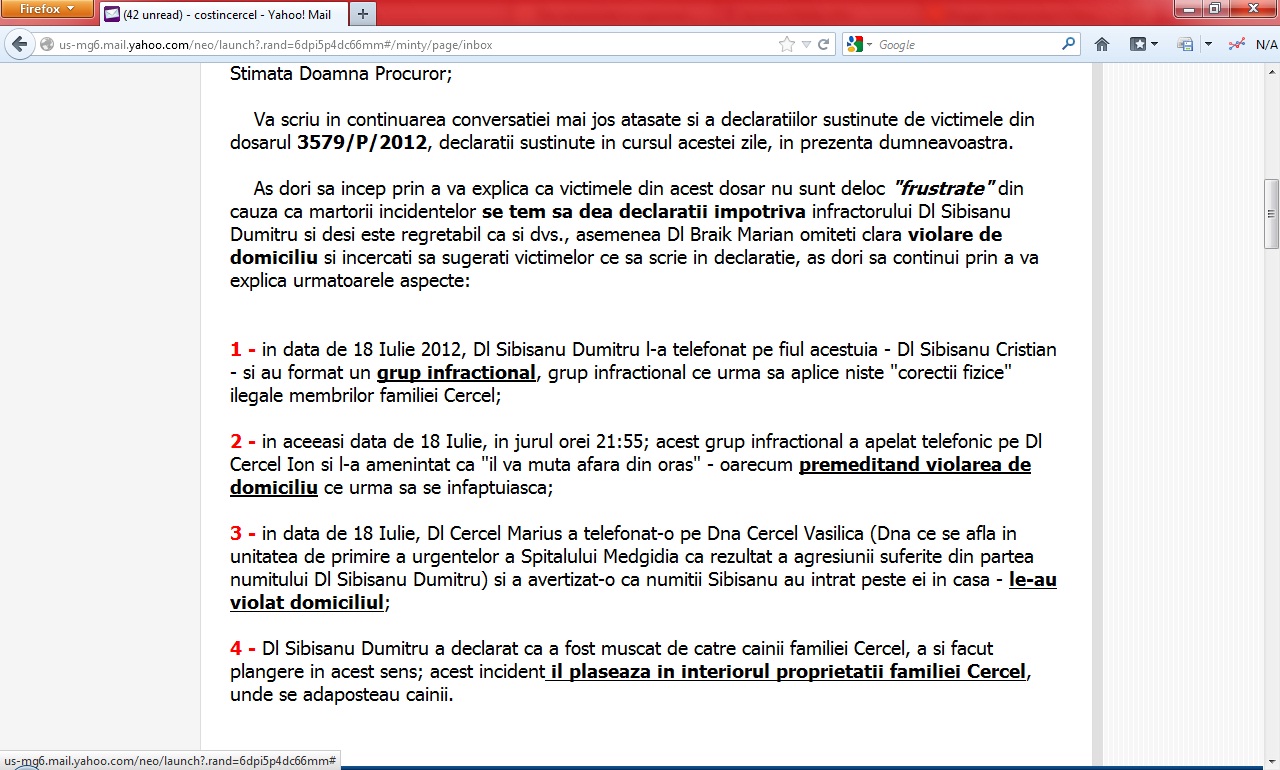Open a new browser tab

coord(362,14)
